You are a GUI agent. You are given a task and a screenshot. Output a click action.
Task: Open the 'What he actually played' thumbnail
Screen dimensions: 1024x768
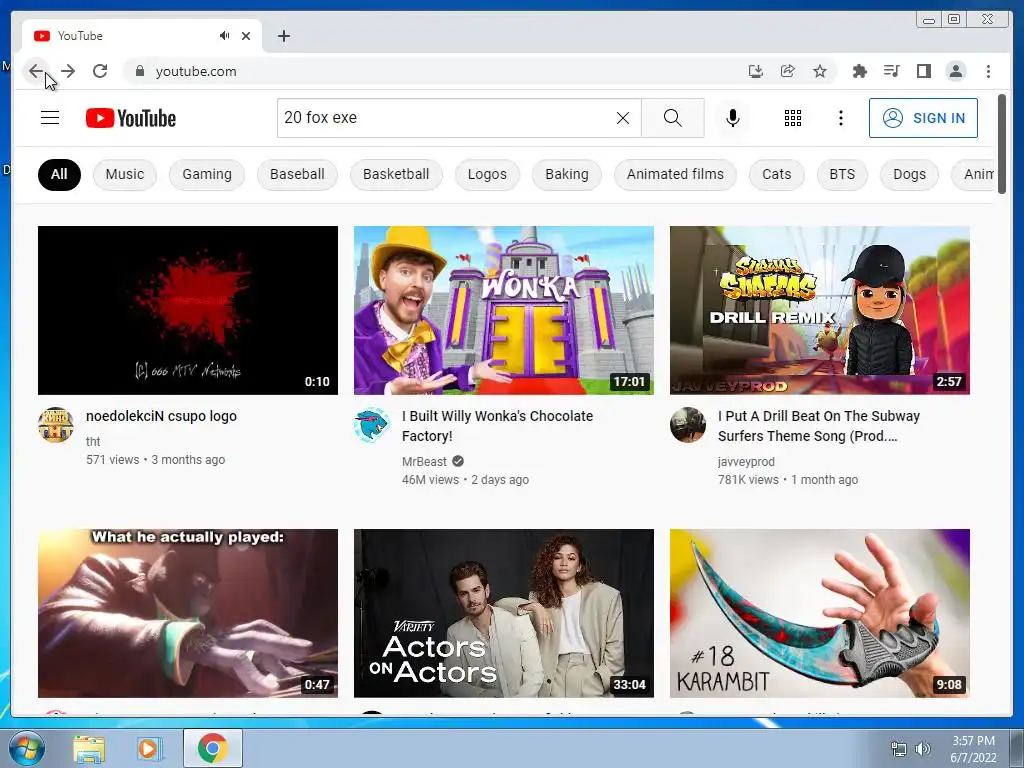(x=188, y=613)
